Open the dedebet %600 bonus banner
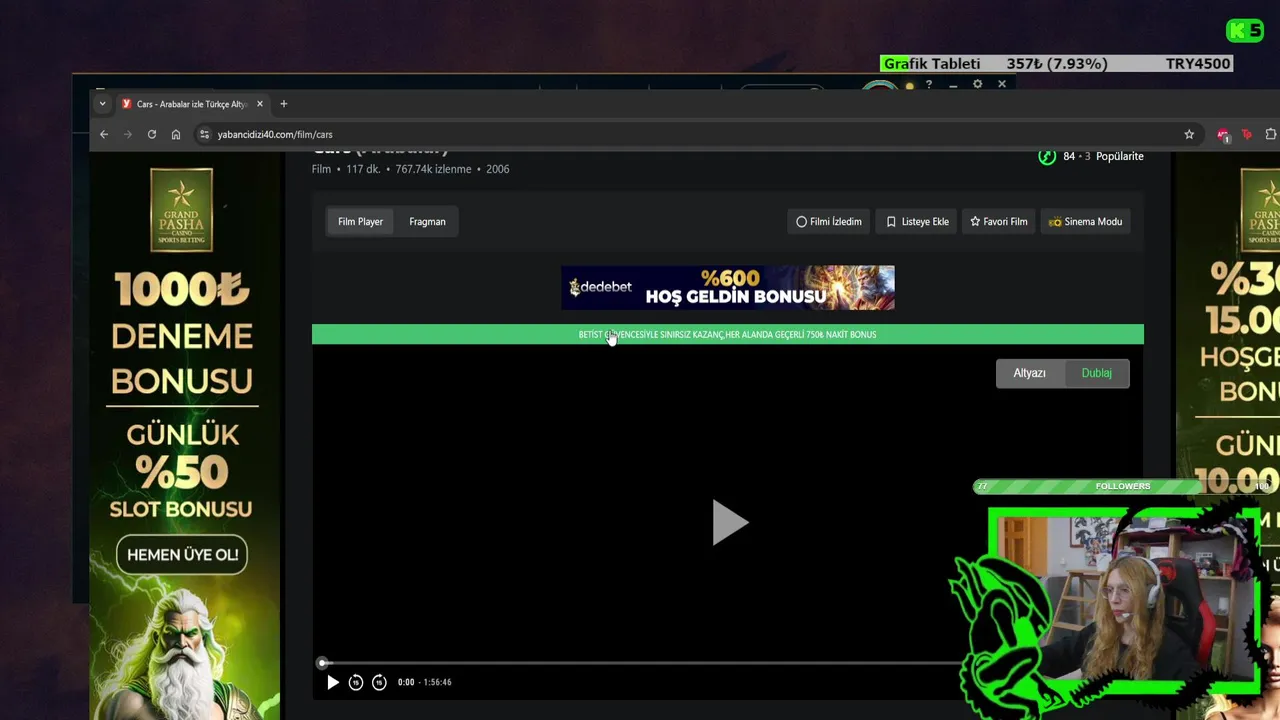This screenshot has height=720, width=1280. pos(728,288)
